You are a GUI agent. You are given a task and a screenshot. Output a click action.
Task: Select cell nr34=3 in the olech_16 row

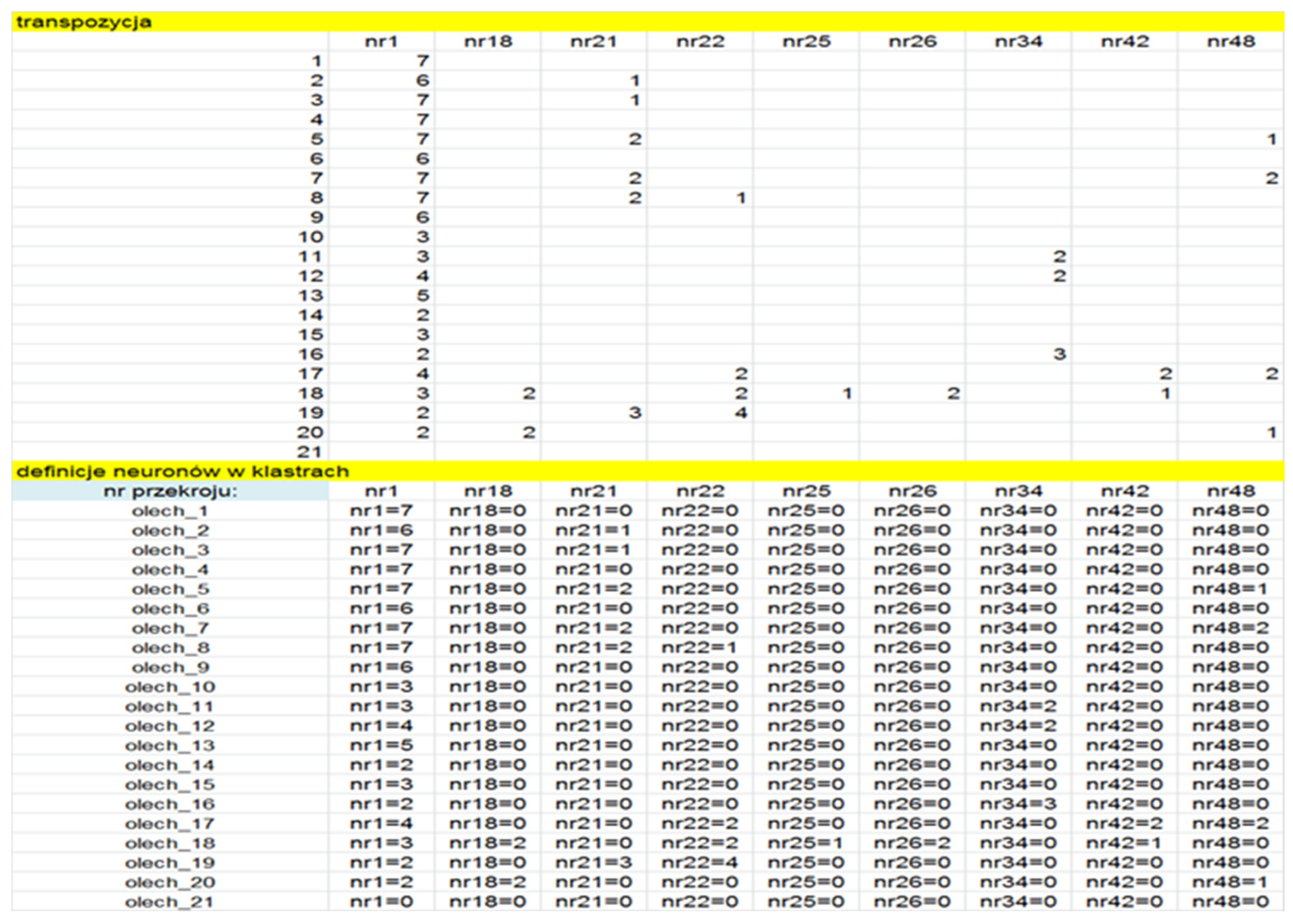[x=1017, y=804]
